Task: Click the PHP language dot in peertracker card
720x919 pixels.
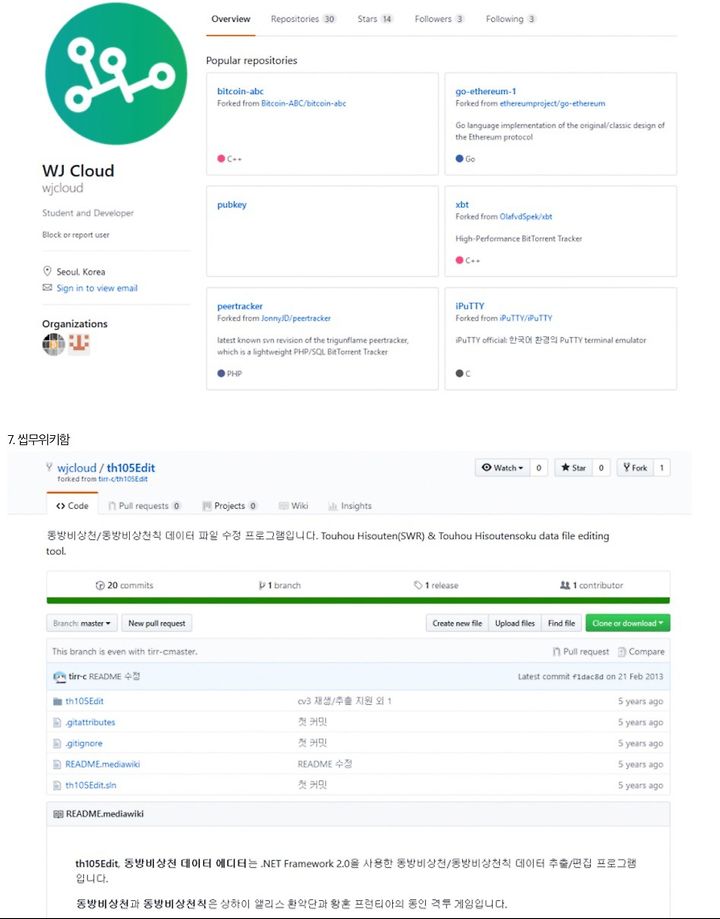Action: 221,373
